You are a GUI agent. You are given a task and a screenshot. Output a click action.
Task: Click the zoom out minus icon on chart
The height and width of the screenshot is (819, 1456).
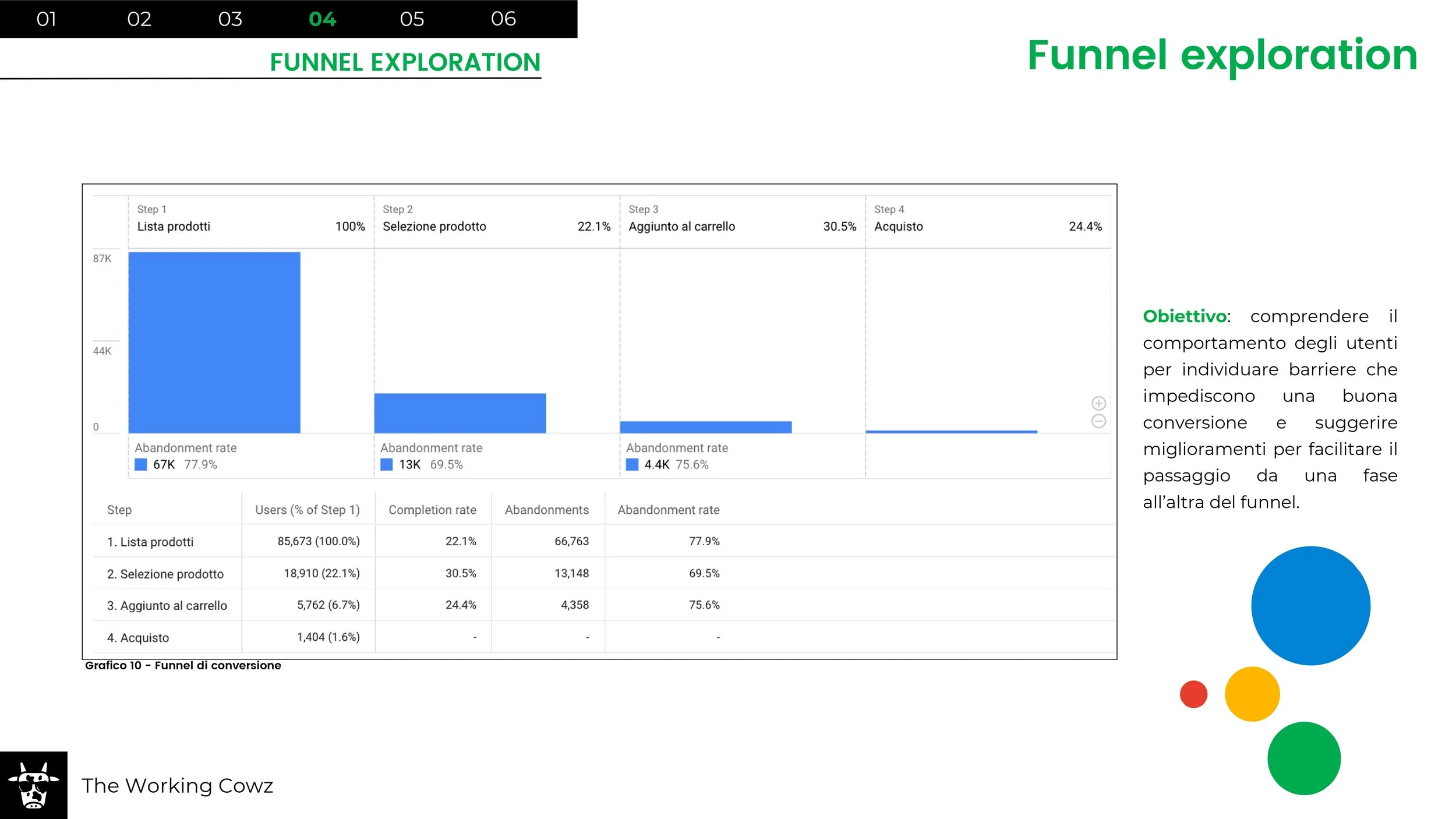[x=1098, y=421]
